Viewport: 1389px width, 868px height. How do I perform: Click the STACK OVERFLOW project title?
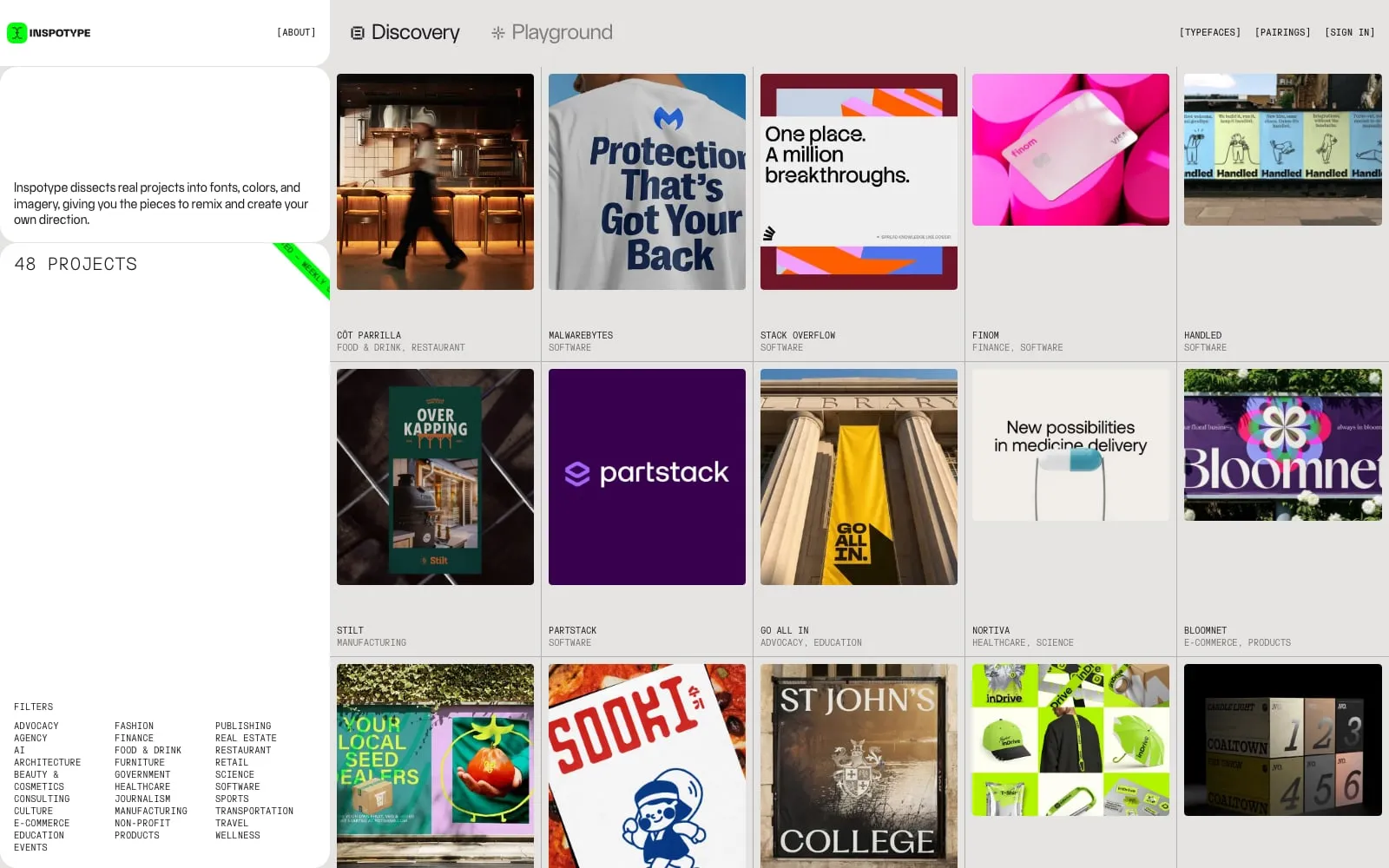click(x=798, y=335)
